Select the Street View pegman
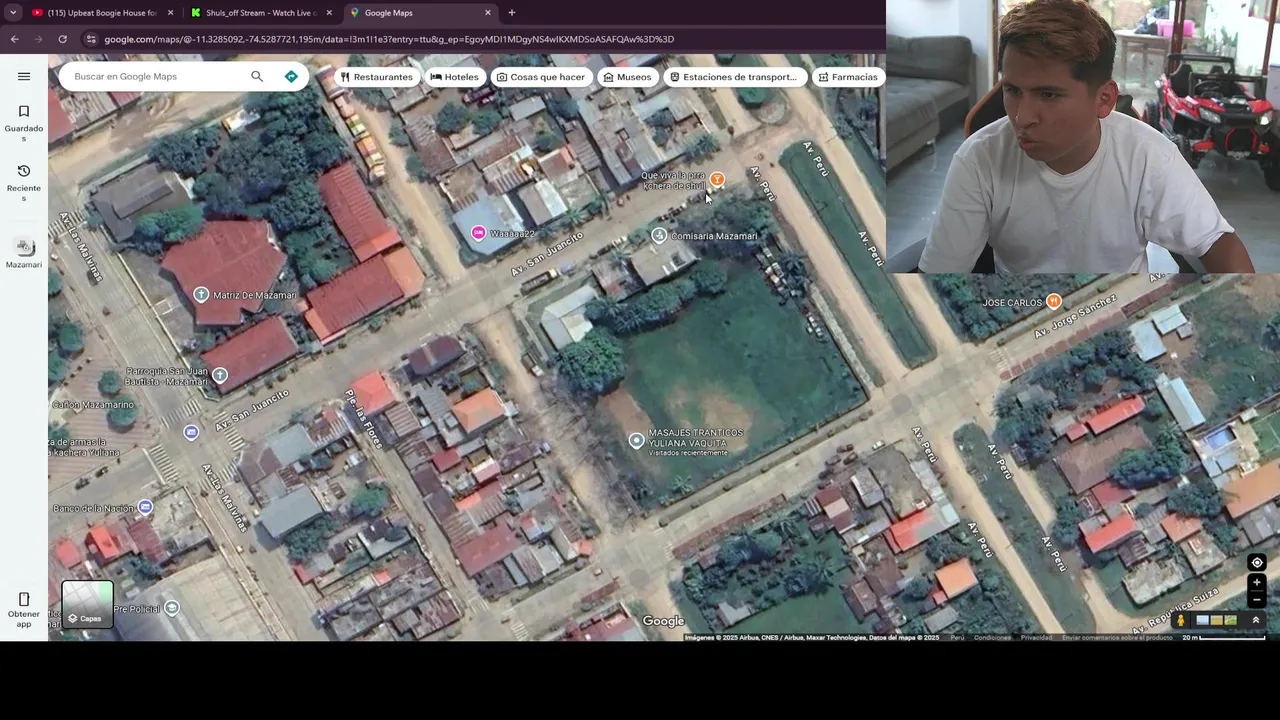This screenshot has height=720, width=1280. tap(1180, 620)
